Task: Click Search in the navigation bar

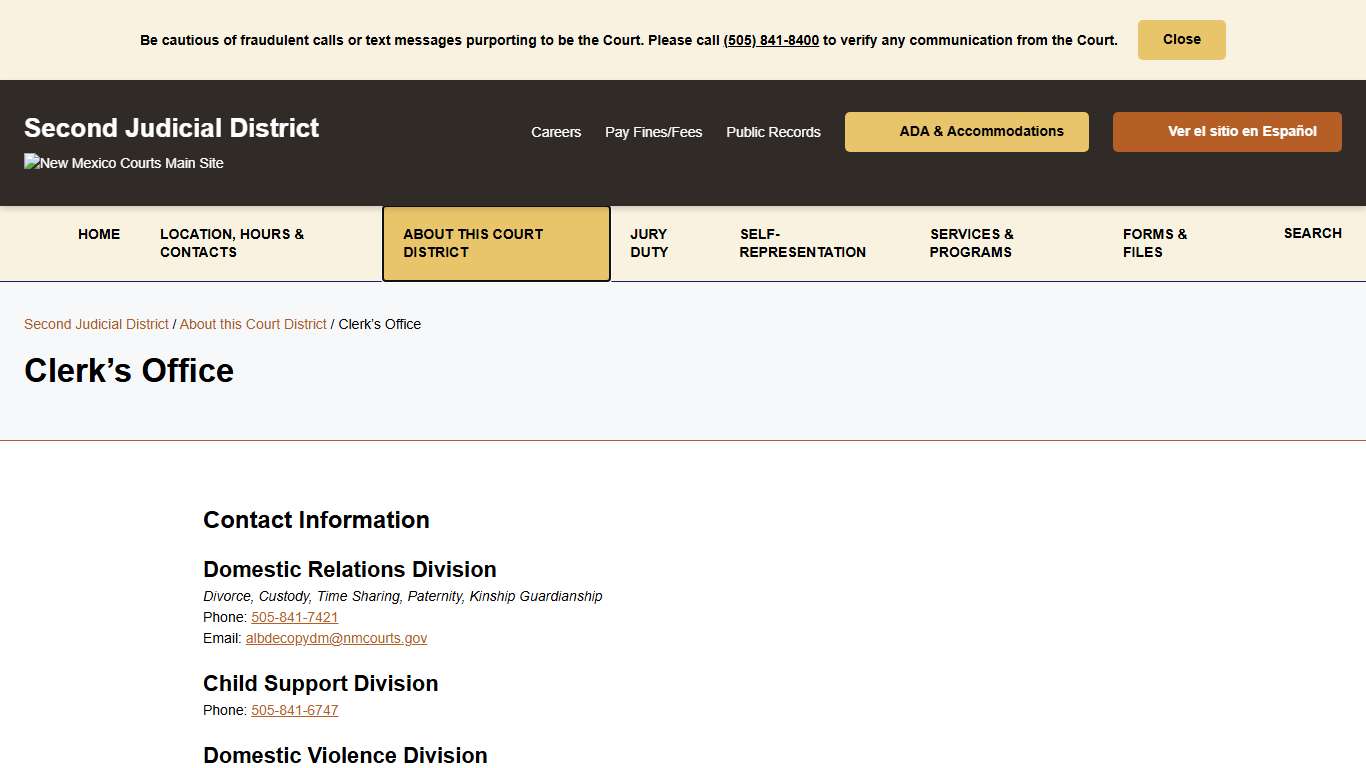Action: (x=1312, y=233)
